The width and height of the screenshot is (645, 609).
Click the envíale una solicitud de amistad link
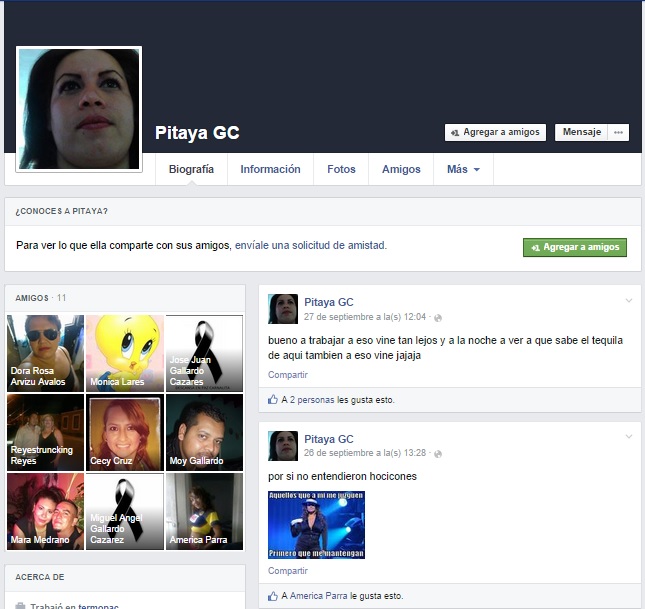click(310, 245)
